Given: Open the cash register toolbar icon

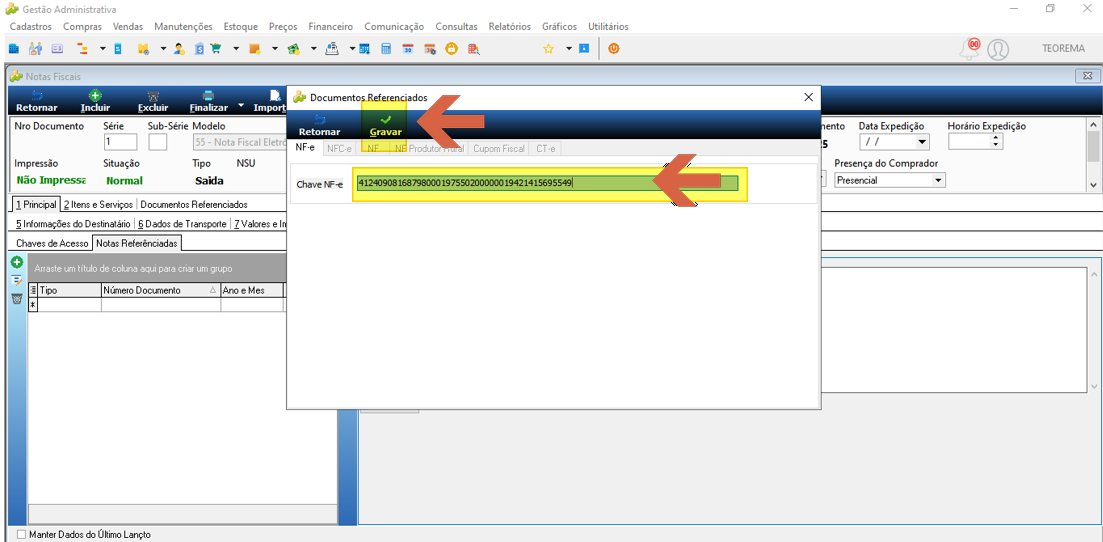Looking at the screenshot, I should click(333, 49).
